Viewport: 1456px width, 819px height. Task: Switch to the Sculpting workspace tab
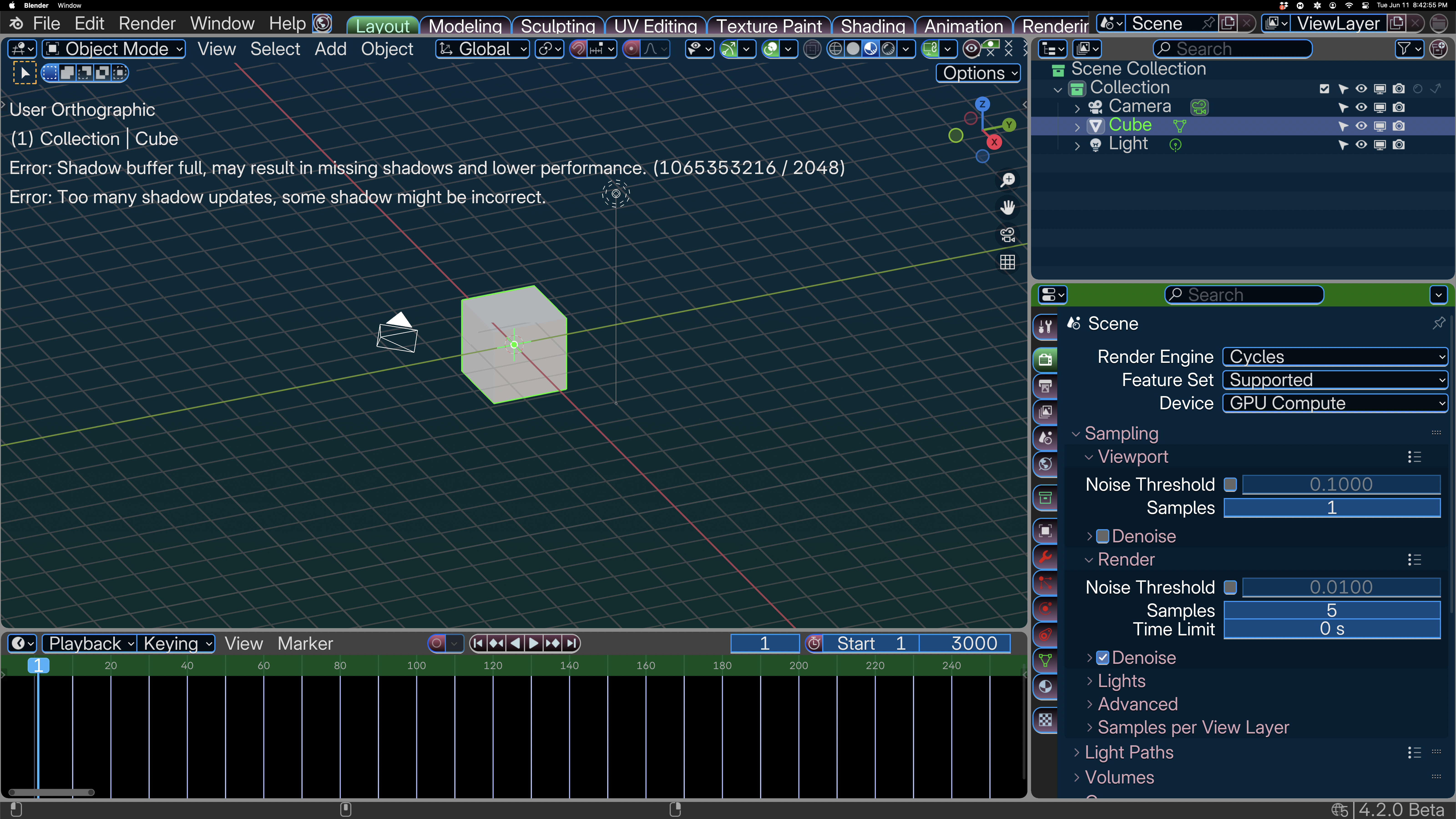tap(558, 26)
